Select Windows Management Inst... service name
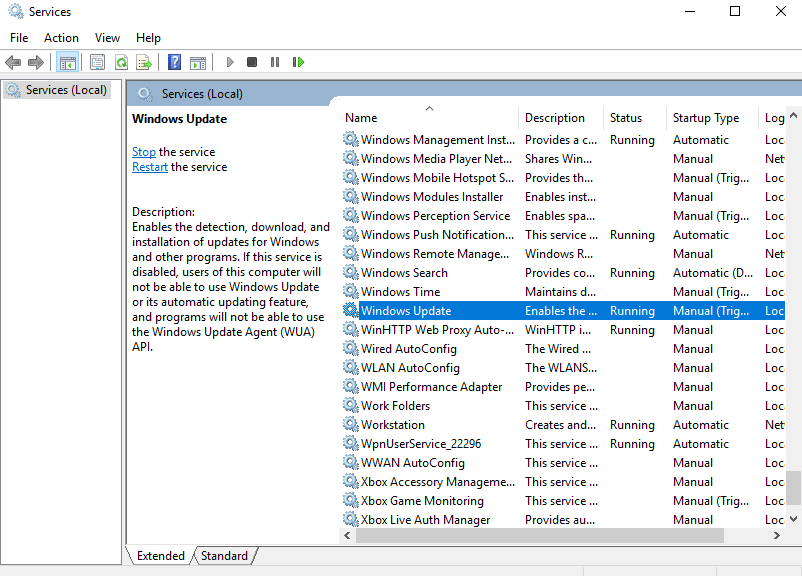This screenshot has height=576, width=802. point(438,140)
